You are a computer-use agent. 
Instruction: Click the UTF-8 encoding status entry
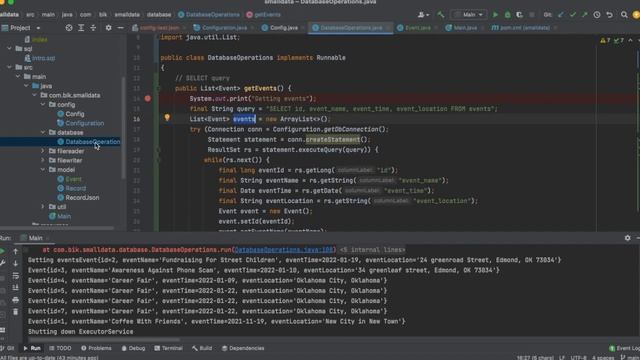pyautogui.click(x=578, y=358)
